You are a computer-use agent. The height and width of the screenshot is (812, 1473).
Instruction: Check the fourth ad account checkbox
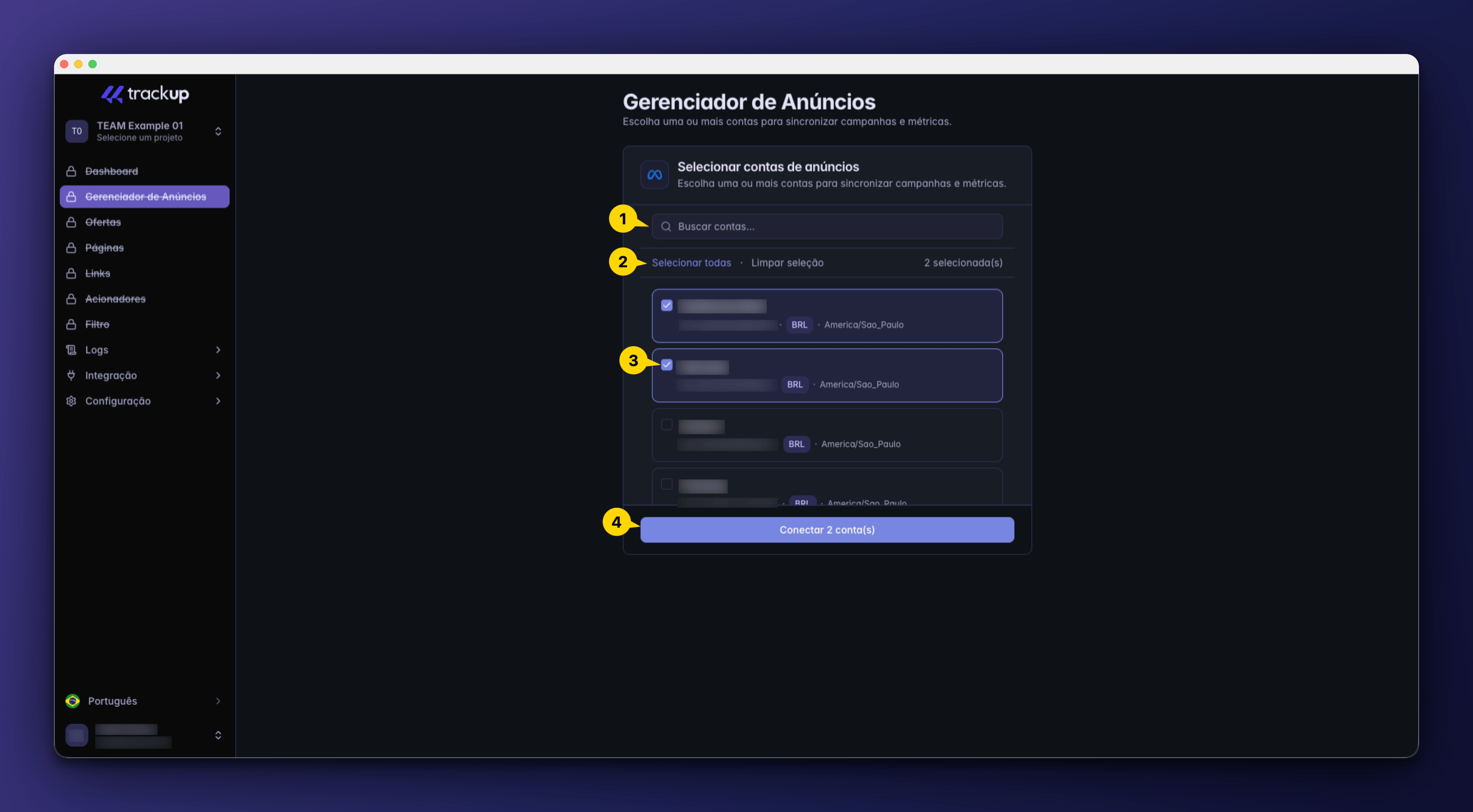click(x=667, y=484)
